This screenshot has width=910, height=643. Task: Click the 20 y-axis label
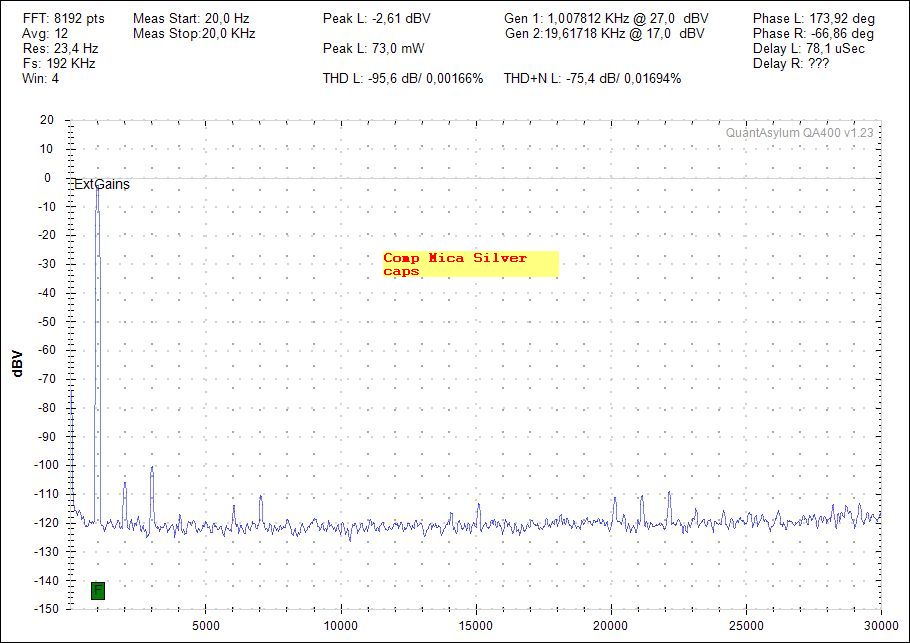point(47,120)
